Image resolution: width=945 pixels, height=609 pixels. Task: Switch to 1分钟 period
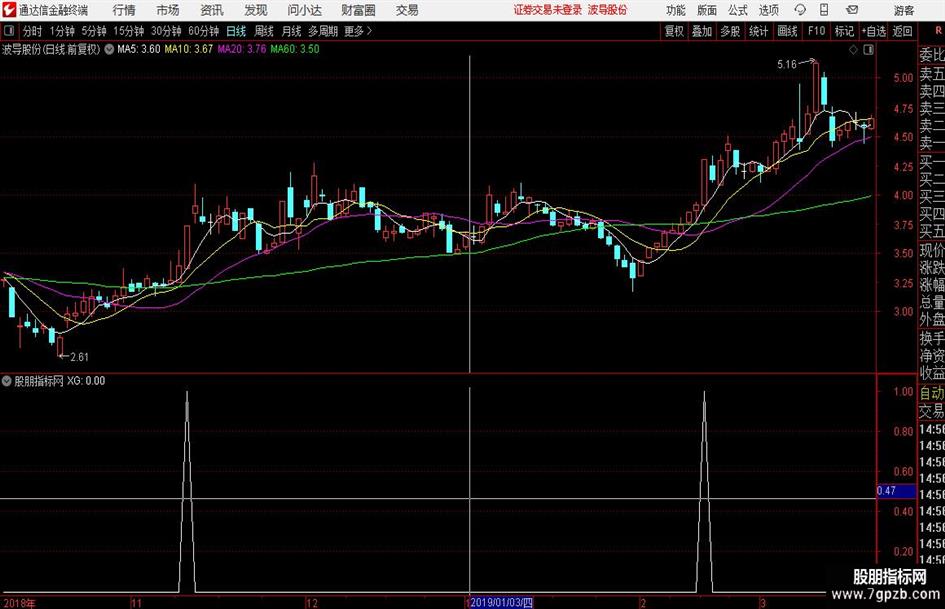62,31
